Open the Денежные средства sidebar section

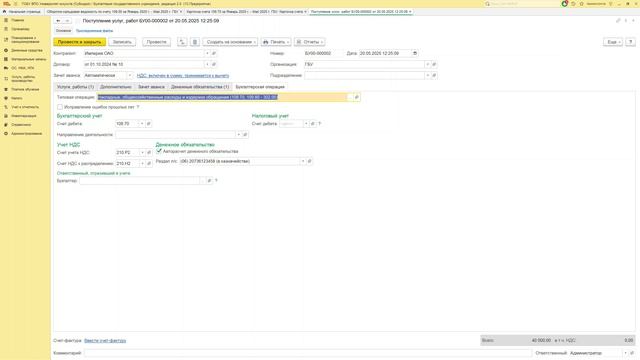(x=27, y=51)
